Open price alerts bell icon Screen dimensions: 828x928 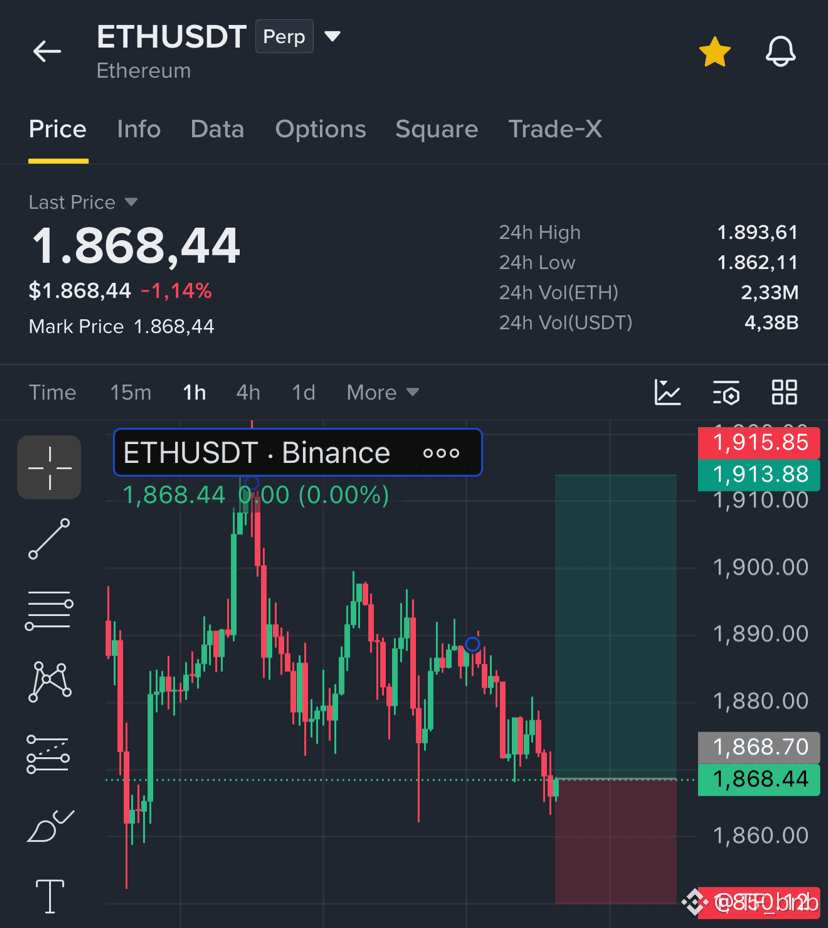(780, 51)
